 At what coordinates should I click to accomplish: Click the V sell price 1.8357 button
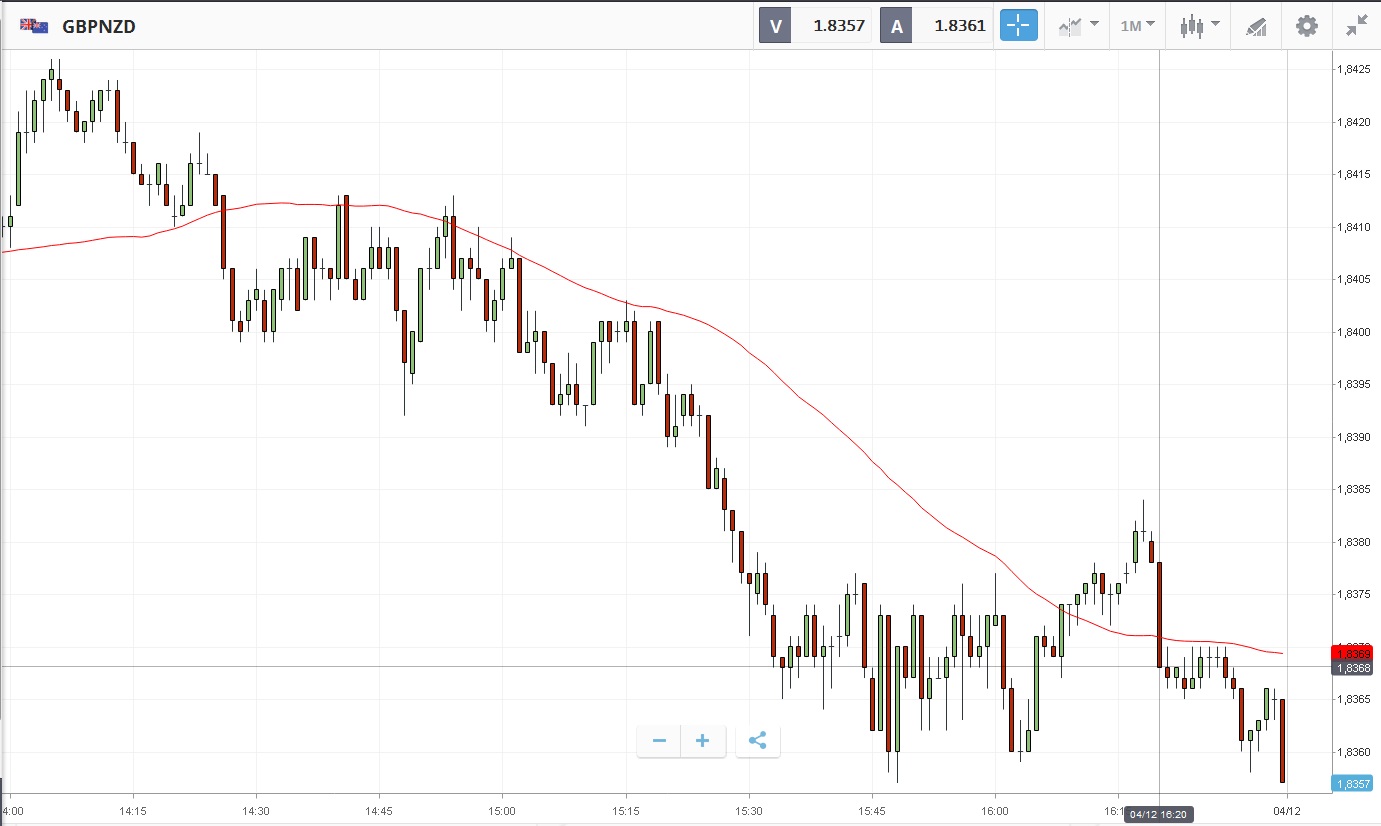pyautogui.click(x=816, y=26)
